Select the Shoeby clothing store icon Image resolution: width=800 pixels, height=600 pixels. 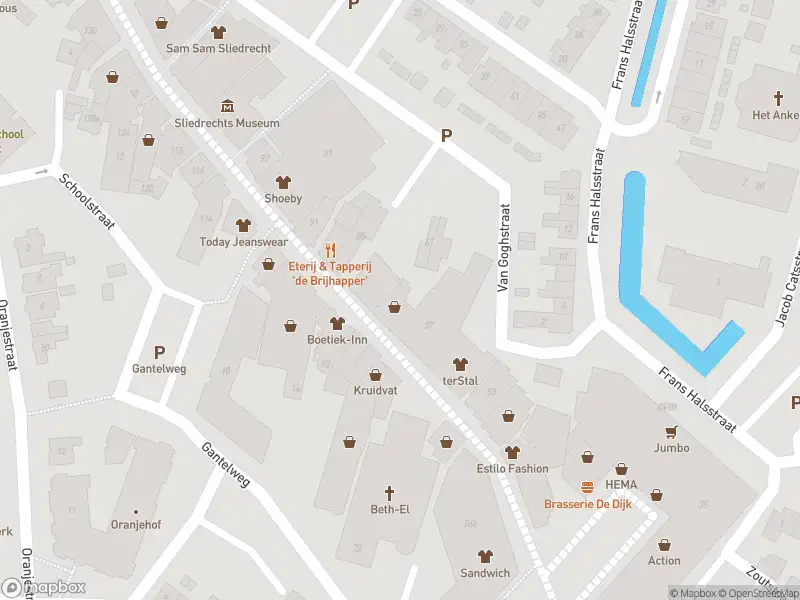283,182
